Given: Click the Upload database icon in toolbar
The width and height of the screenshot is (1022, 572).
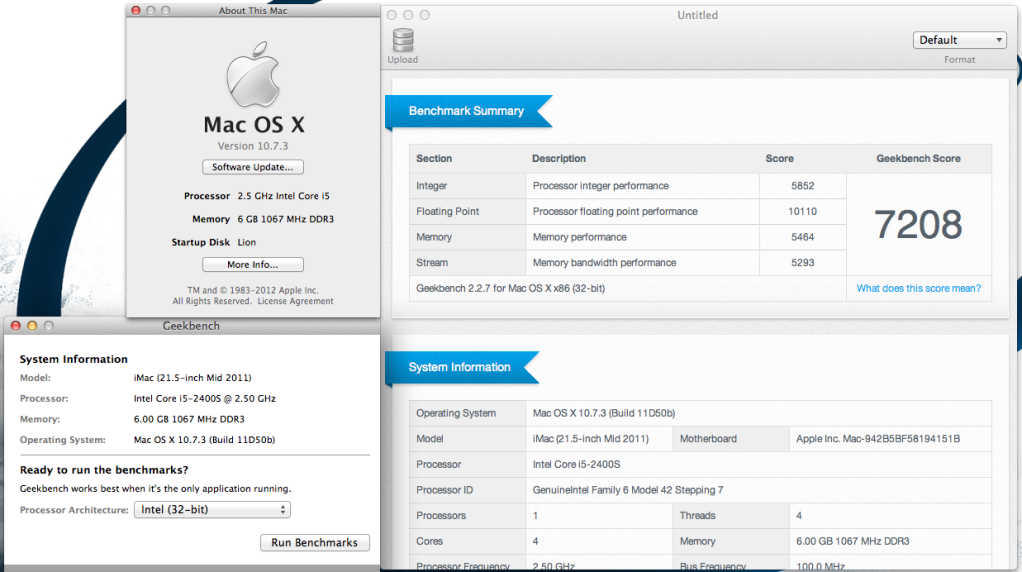Looking at the screenshot, I should point(403,40).
